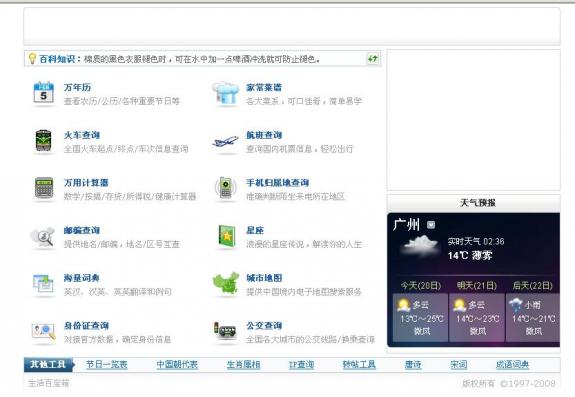Click the chef hat 家常菜谱 icon

pyautogui.click(x=225, y=93)
